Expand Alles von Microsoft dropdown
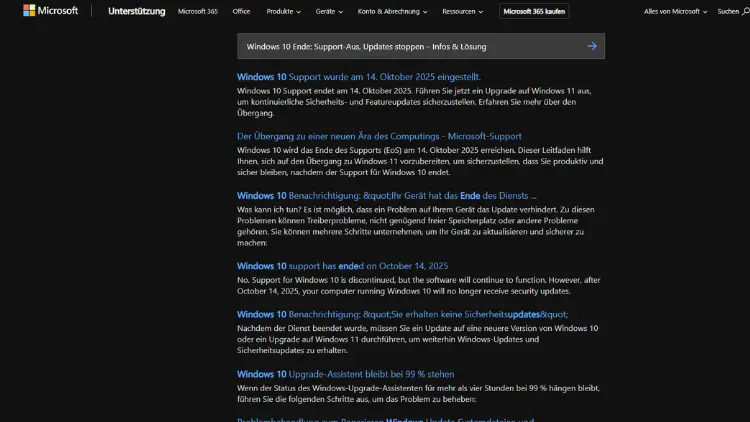 tap(675, 11)
